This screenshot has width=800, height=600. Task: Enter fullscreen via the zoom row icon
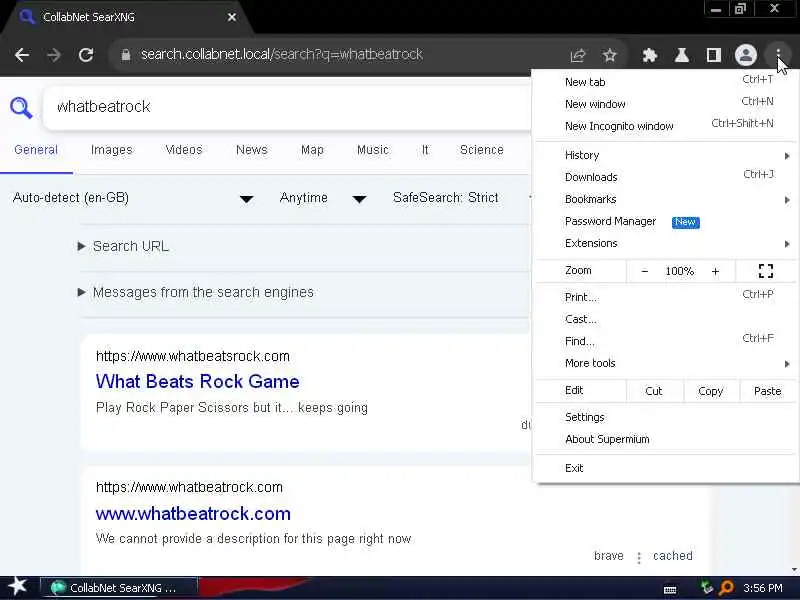tap(766, 271)
